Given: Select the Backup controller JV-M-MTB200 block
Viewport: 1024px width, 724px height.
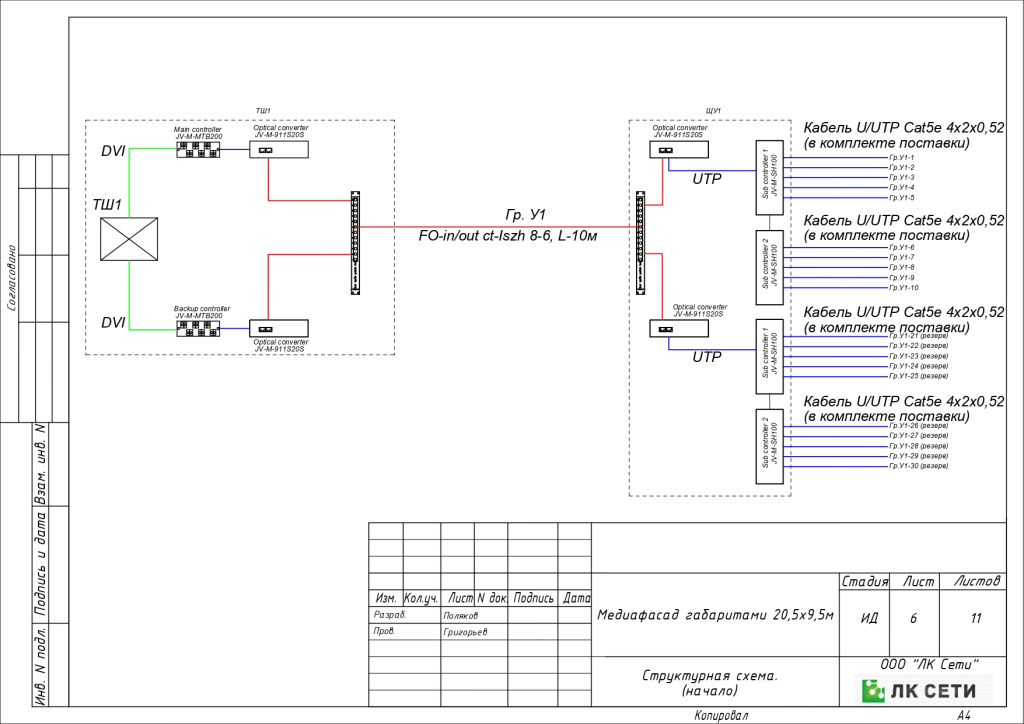Looking at the screenshot, I should pos(198,329).
